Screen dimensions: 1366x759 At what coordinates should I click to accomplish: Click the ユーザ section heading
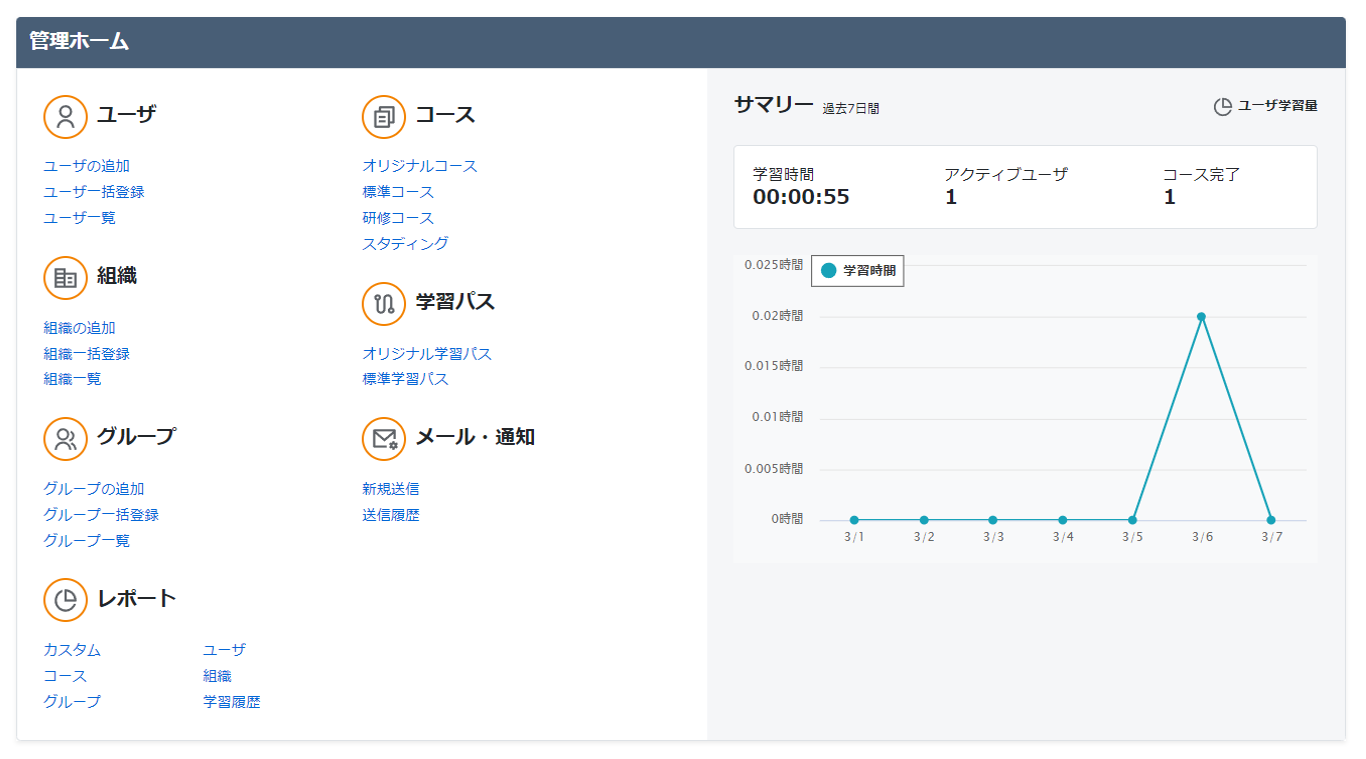tap(127, 115)
